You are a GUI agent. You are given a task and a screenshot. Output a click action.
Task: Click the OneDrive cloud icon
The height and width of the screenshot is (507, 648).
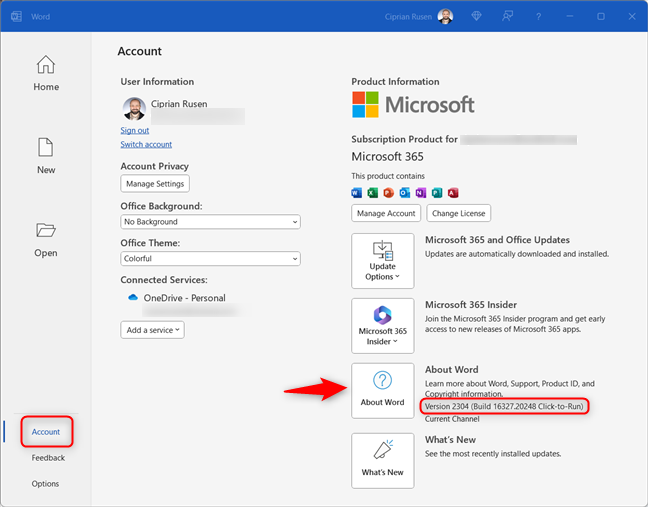[x=133, y=298]
